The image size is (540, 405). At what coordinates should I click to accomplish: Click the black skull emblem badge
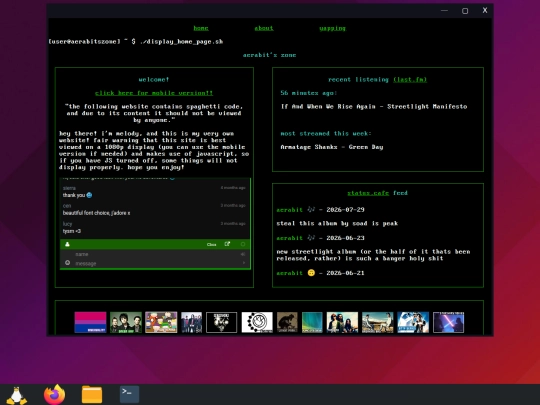[221, 322]
